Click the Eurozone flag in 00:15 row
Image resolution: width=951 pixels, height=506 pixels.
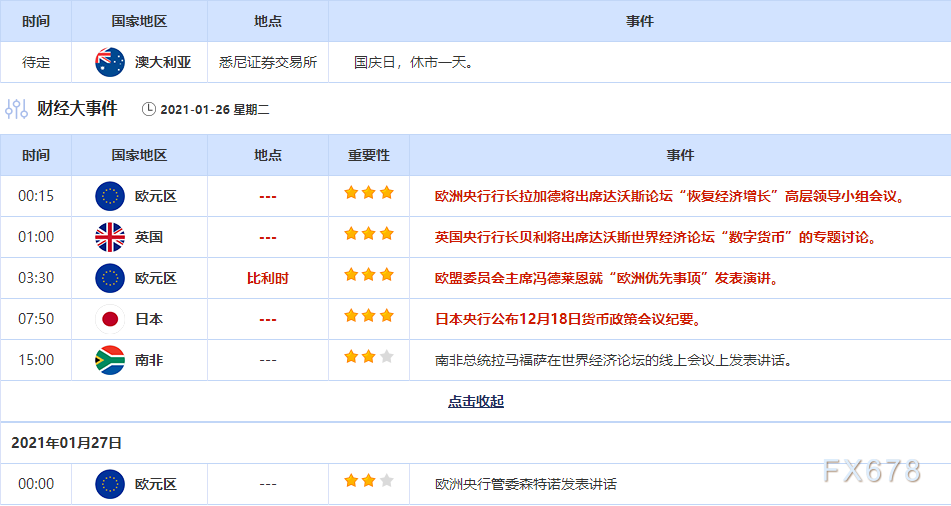click(109, 196)
